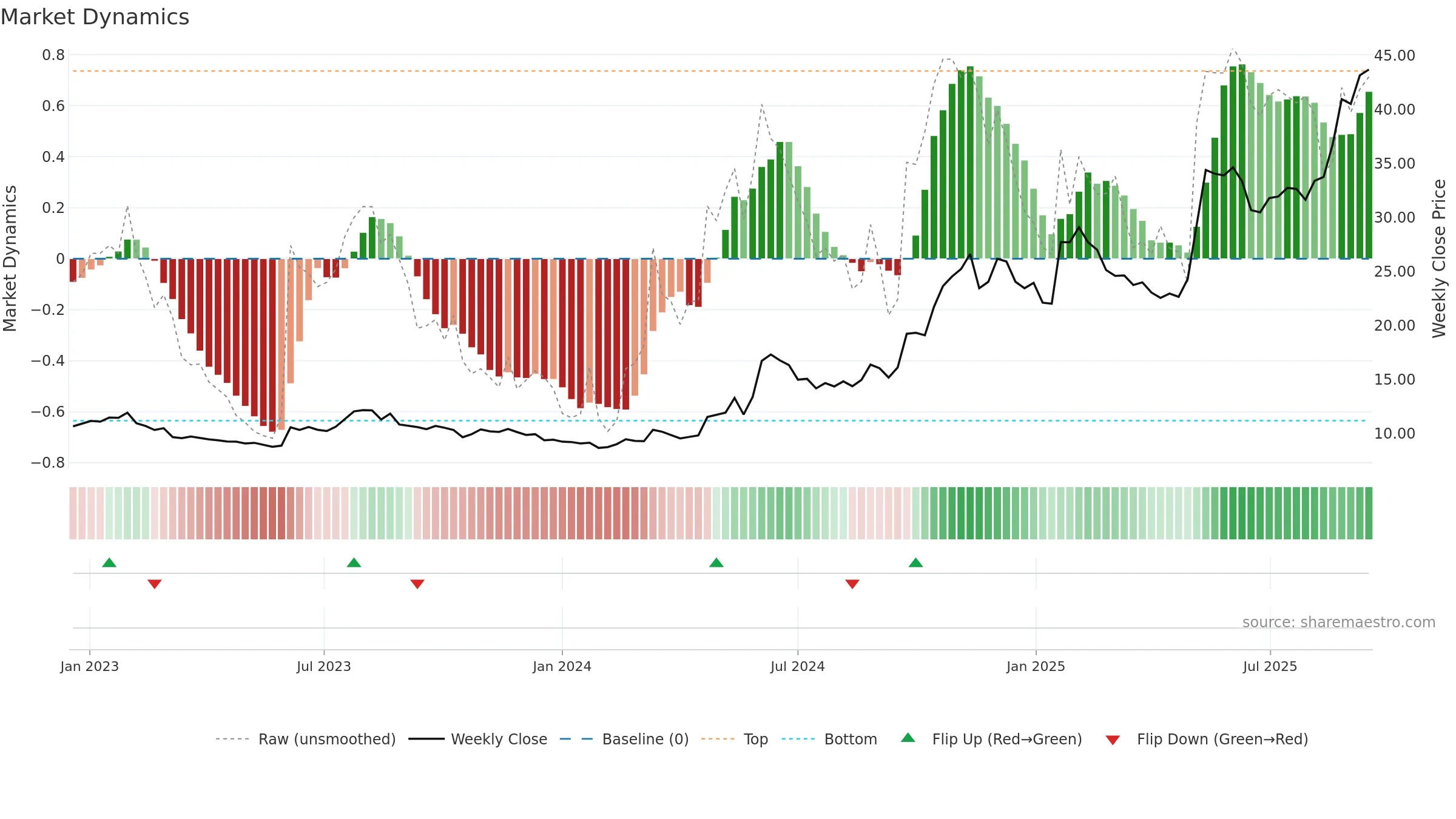The width and height of the screenshot is (1456, 819).
Task: Click the −0.4 left axis tick label
Action: pos(48,361)
